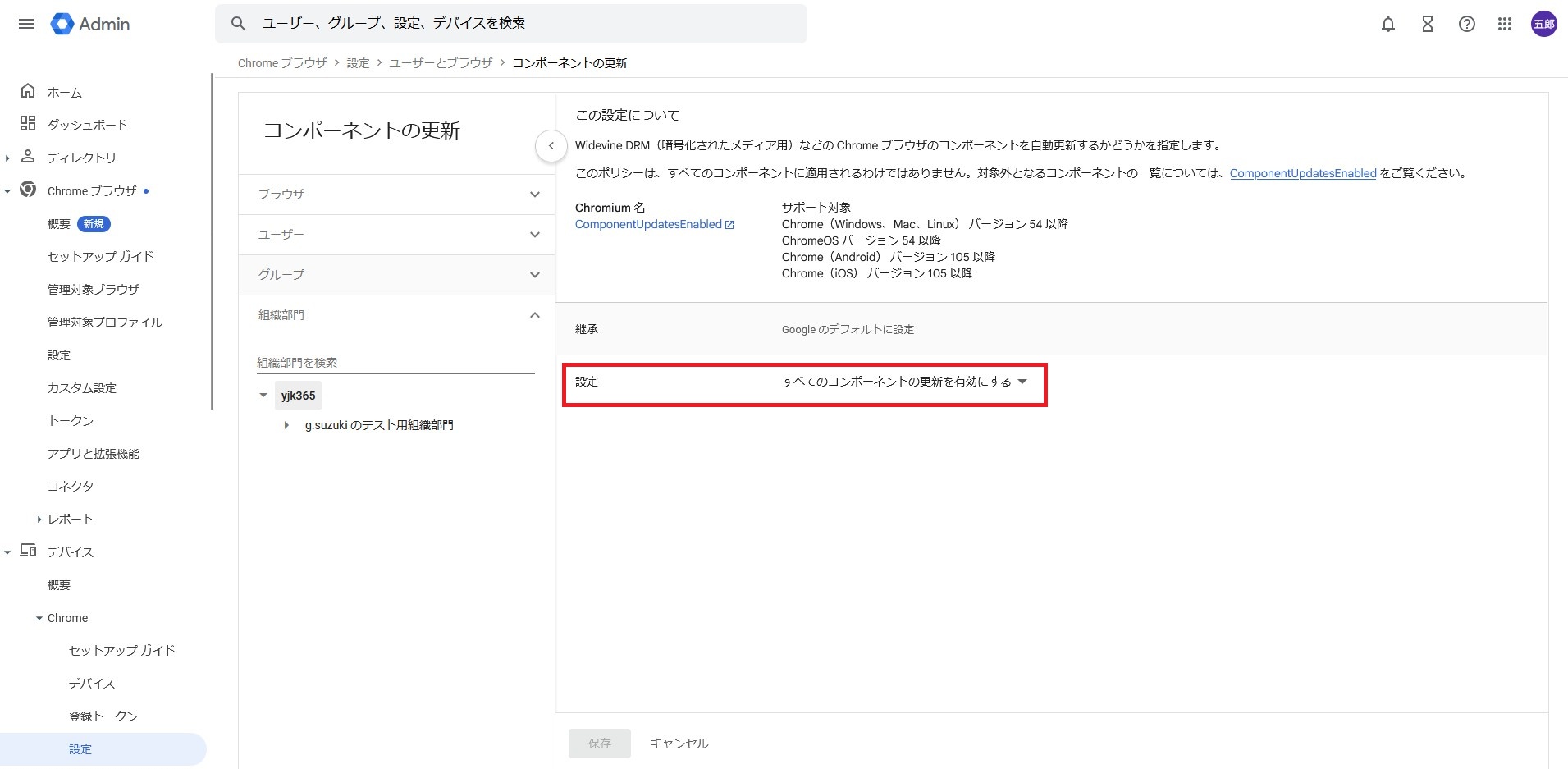Click ユーザーとブラウザ breadcrumb link

point(441,63)
